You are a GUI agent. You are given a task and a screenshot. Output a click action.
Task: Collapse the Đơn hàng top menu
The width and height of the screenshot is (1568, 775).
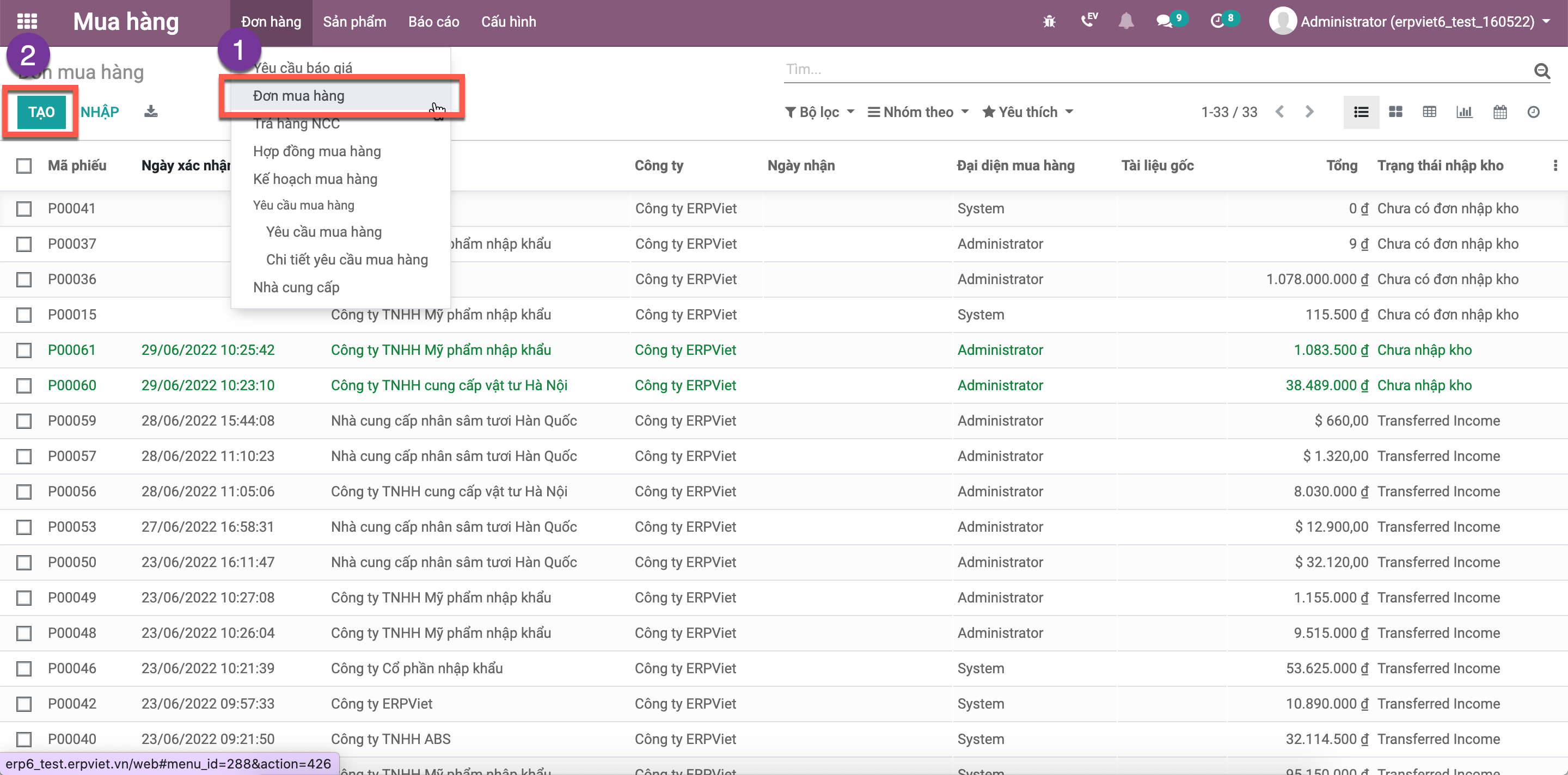pos(271,22)
